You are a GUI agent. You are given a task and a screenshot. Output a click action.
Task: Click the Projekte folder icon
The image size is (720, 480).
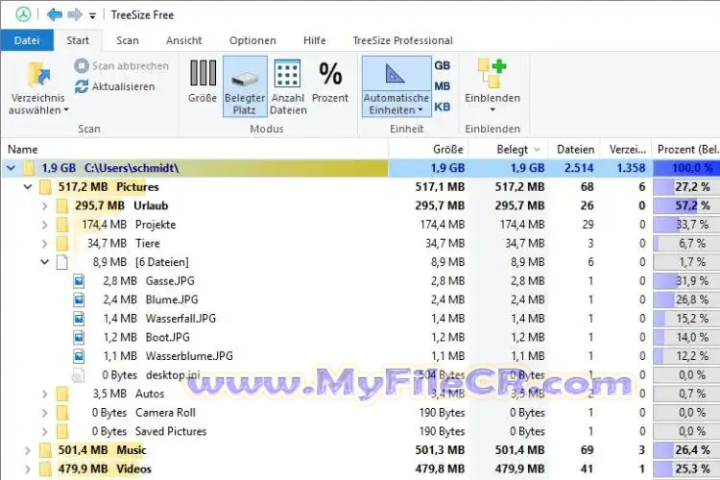(x=62, y=225)
